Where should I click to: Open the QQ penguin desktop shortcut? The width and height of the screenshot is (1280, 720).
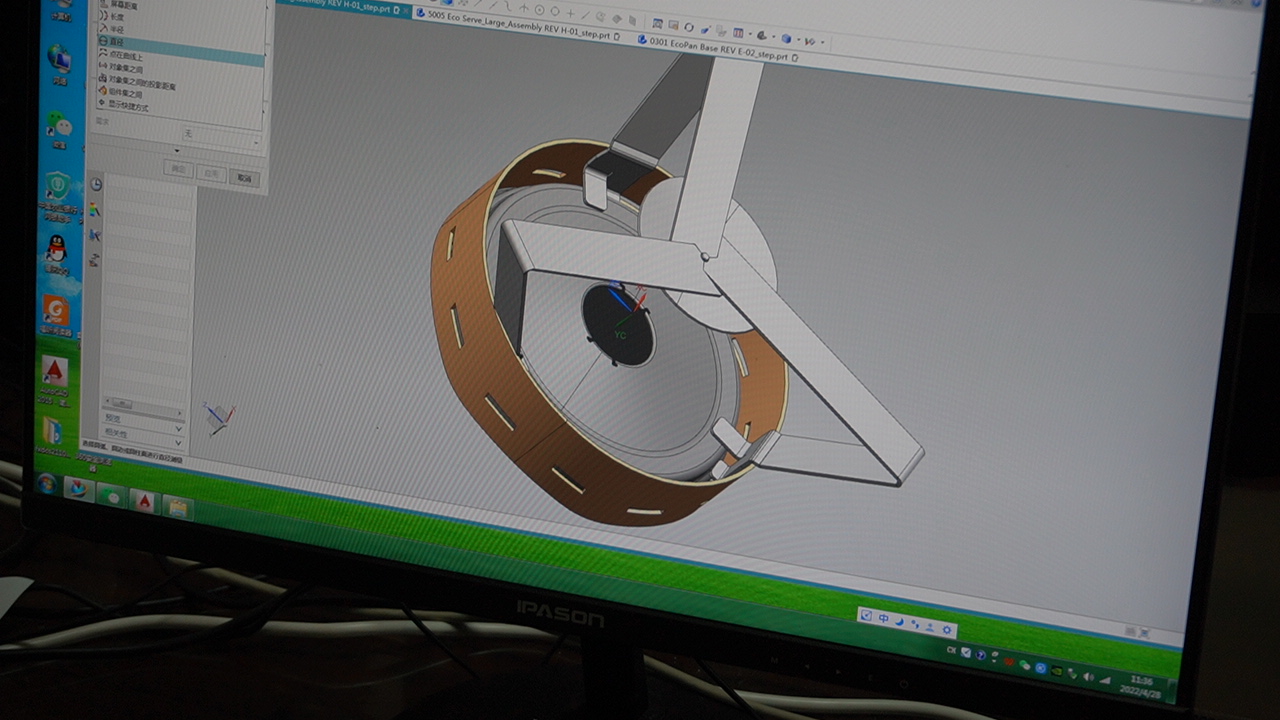(x=57, y=249)
